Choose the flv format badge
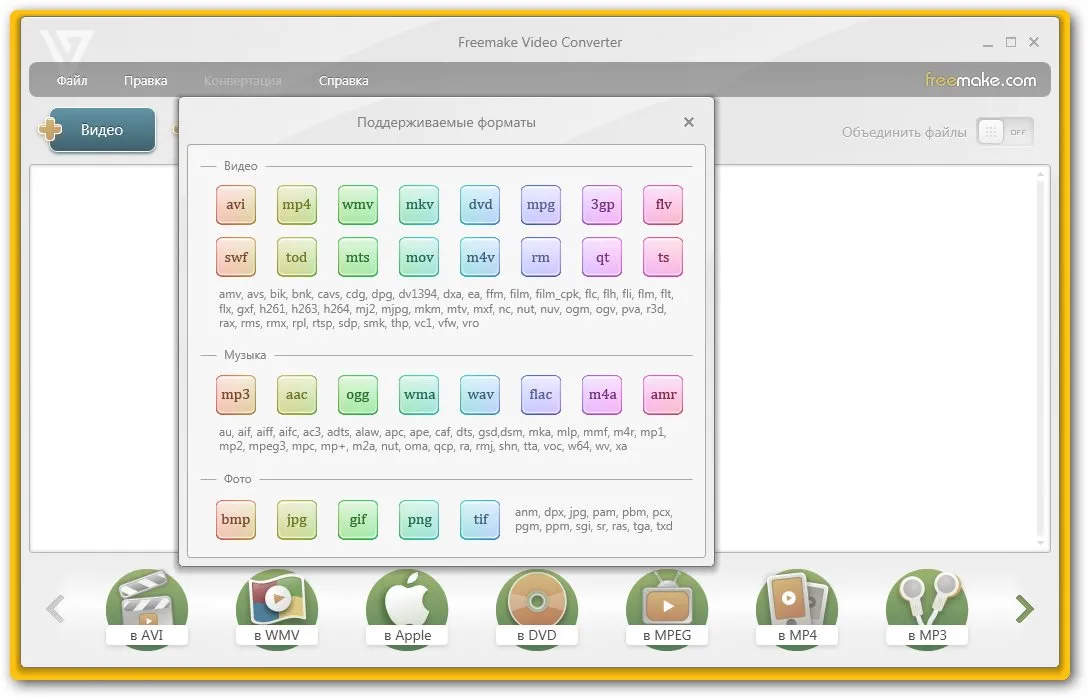This screenshot has width=1088, height=698. pyautogui.click(x=663, y=205)
